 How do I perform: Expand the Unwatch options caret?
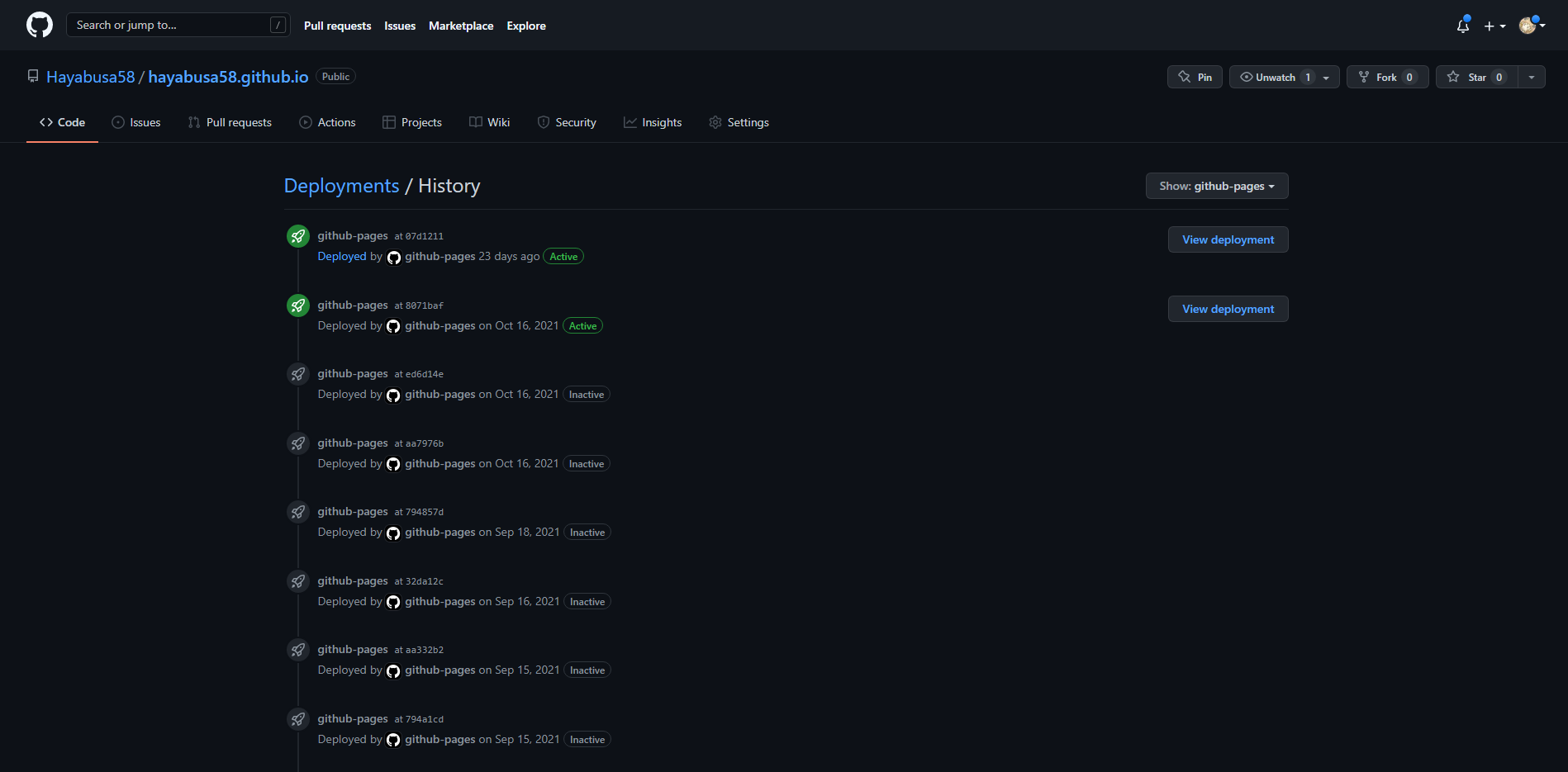1327,77
